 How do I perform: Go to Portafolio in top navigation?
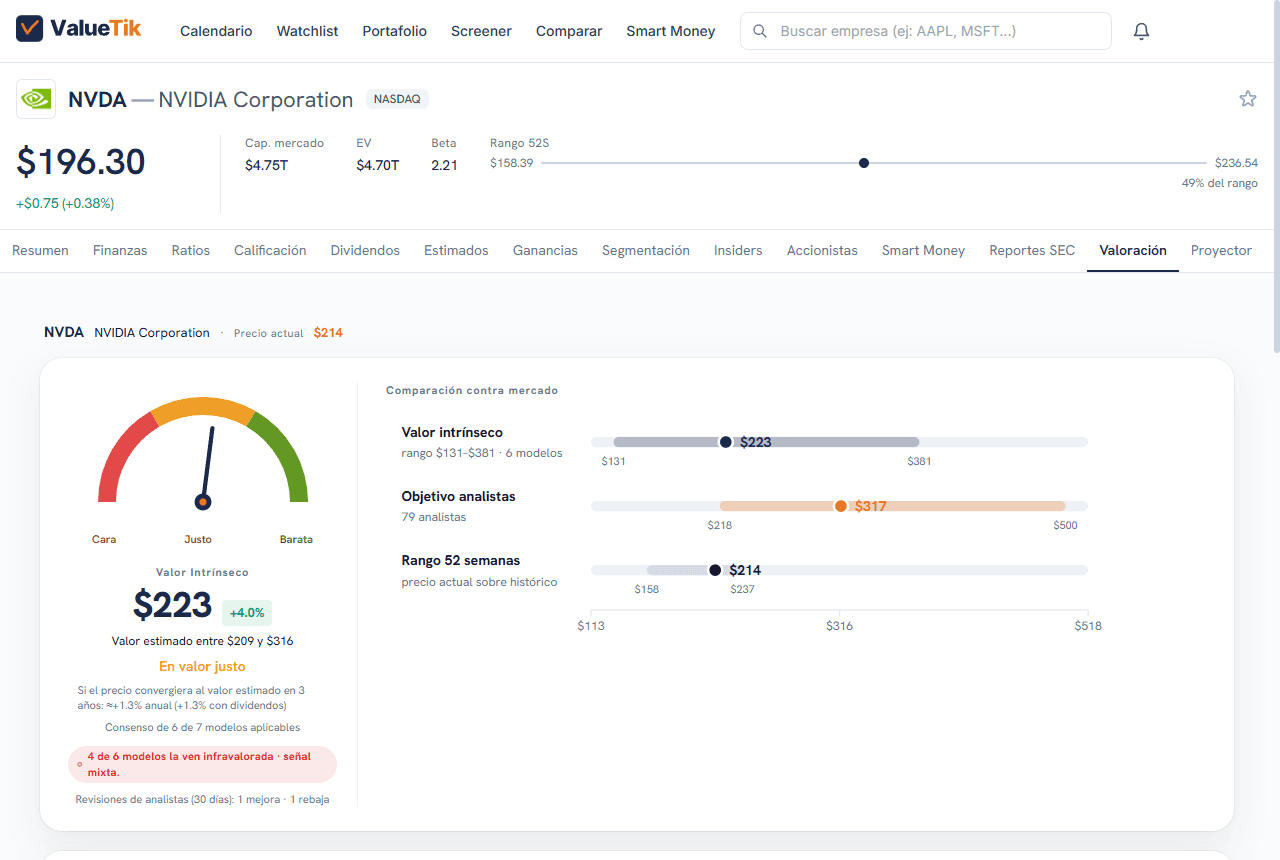pyautogui.click(x=394, y=31)
